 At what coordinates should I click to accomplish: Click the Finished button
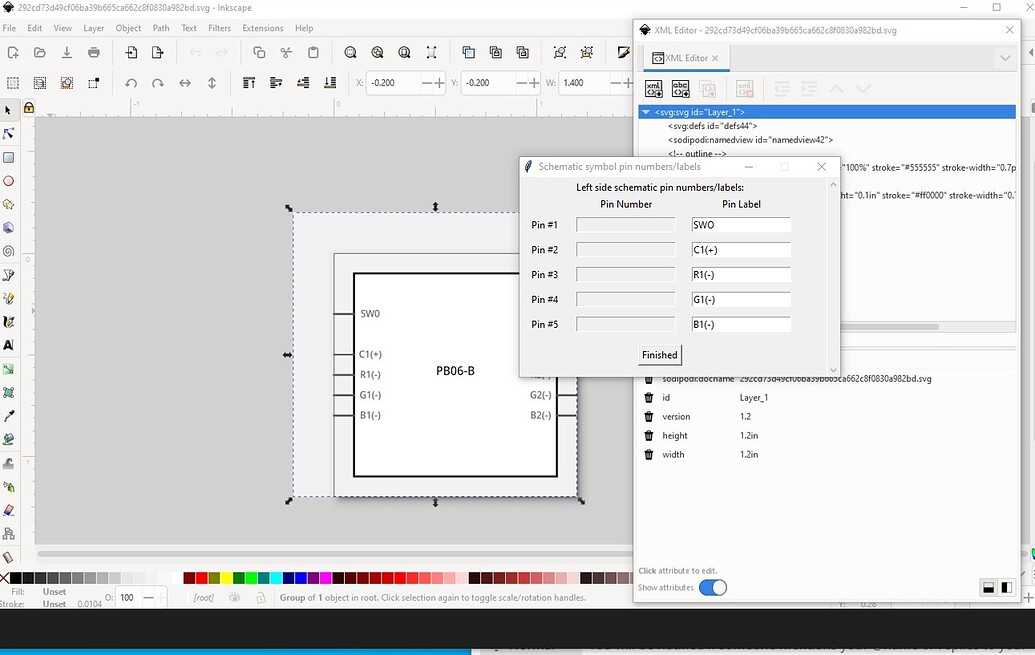[659, 355]
